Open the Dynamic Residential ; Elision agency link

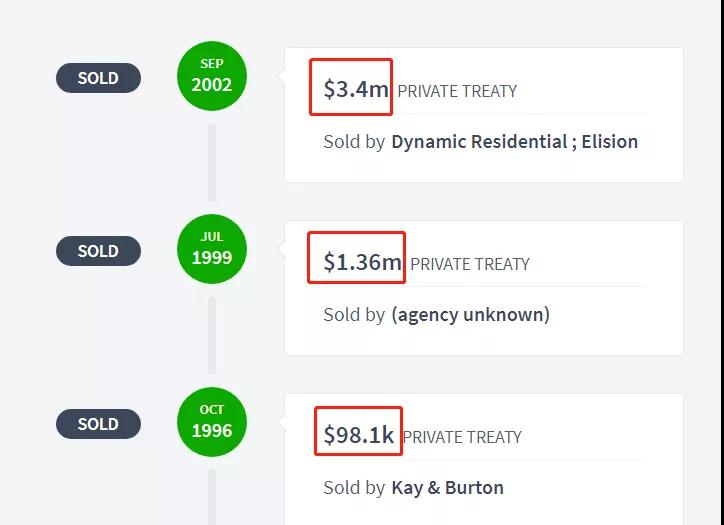point(514,142)
